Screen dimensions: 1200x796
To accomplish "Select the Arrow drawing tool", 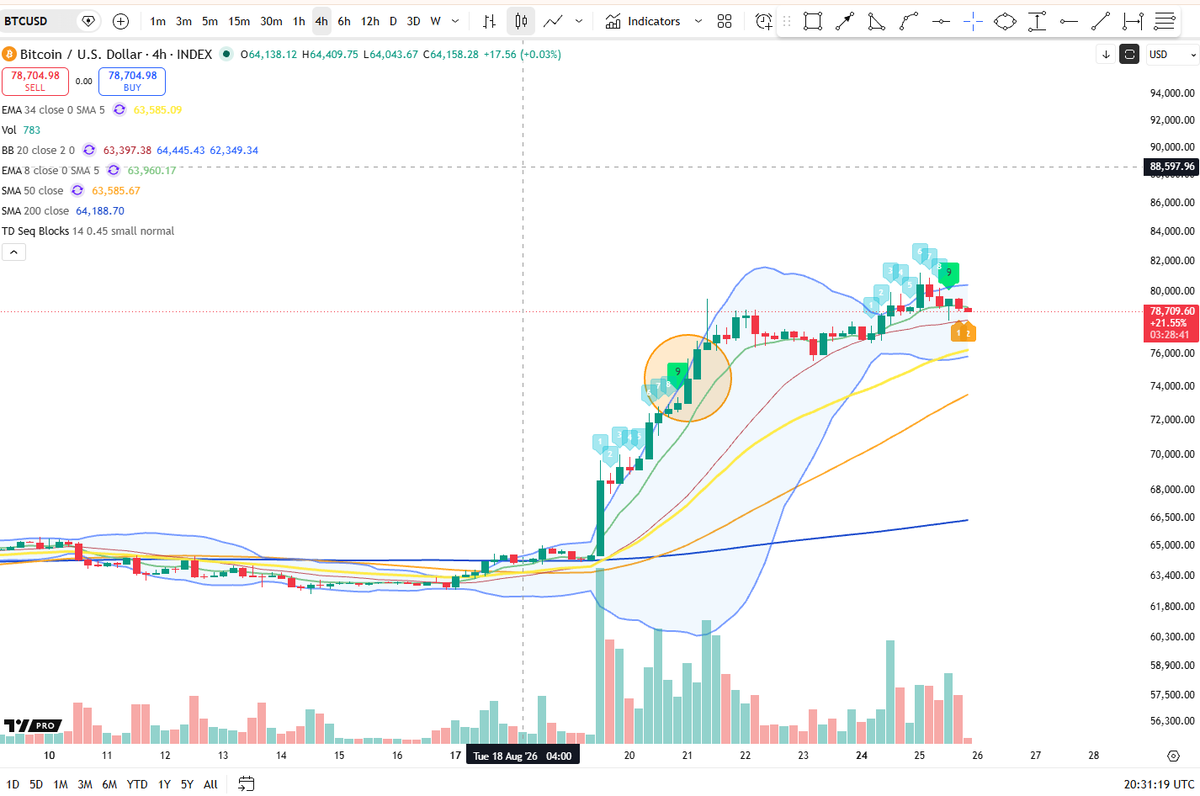I will click(845, 21).
